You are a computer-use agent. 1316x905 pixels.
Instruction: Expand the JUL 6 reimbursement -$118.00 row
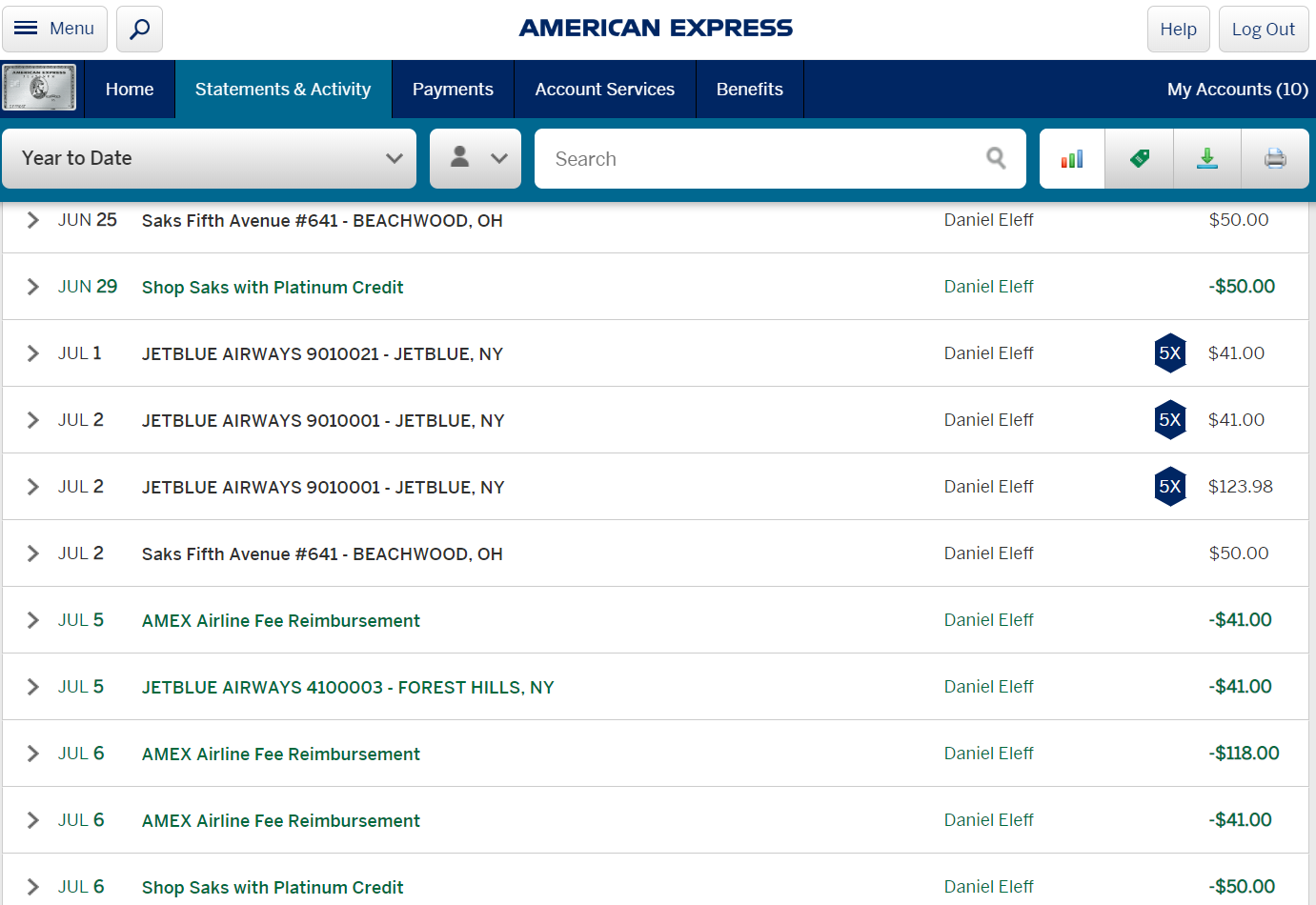pyautogui.click(x=33, y=754)
